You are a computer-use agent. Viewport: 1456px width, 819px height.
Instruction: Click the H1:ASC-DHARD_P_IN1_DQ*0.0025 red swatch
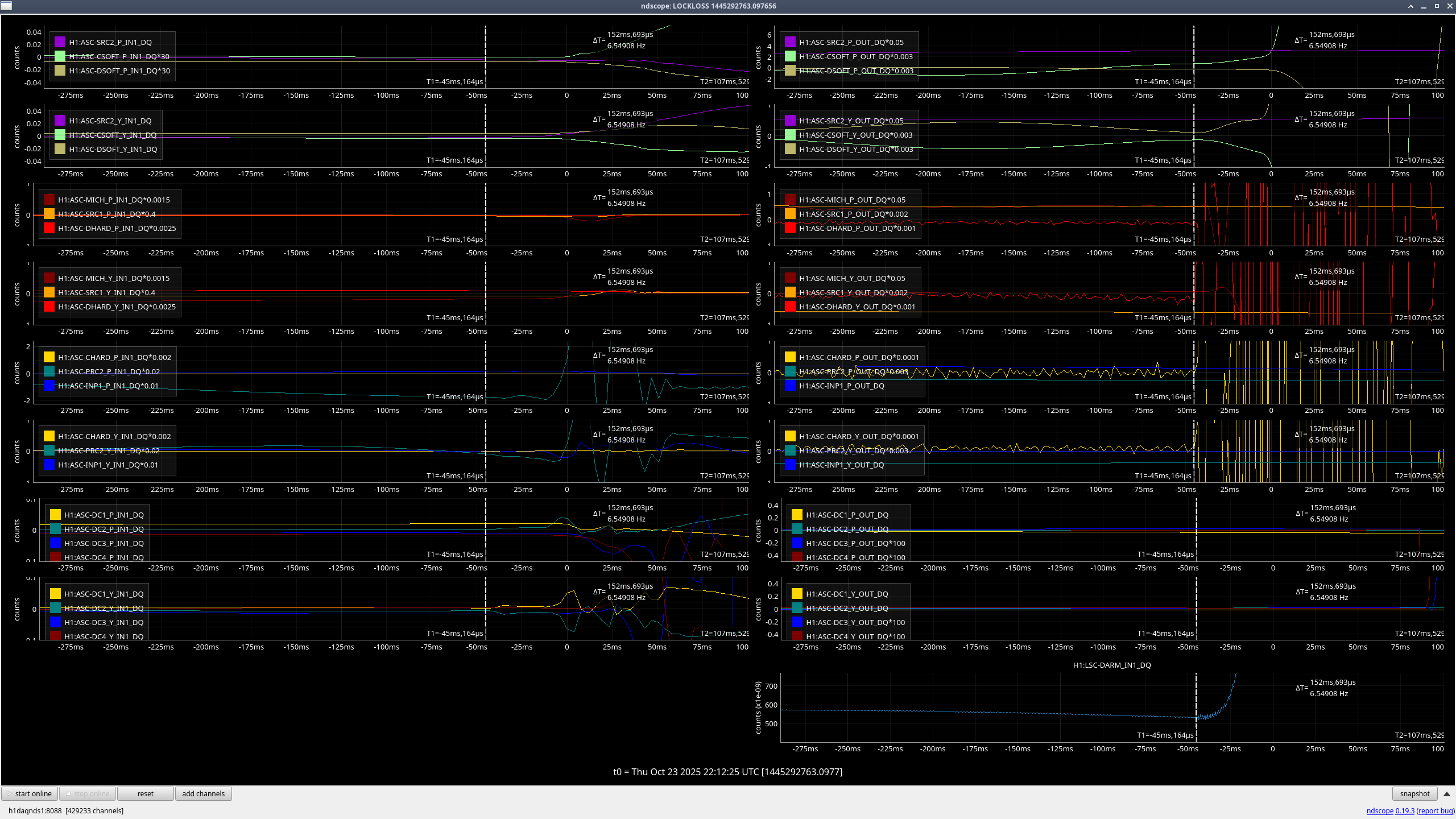click(49, 228)
